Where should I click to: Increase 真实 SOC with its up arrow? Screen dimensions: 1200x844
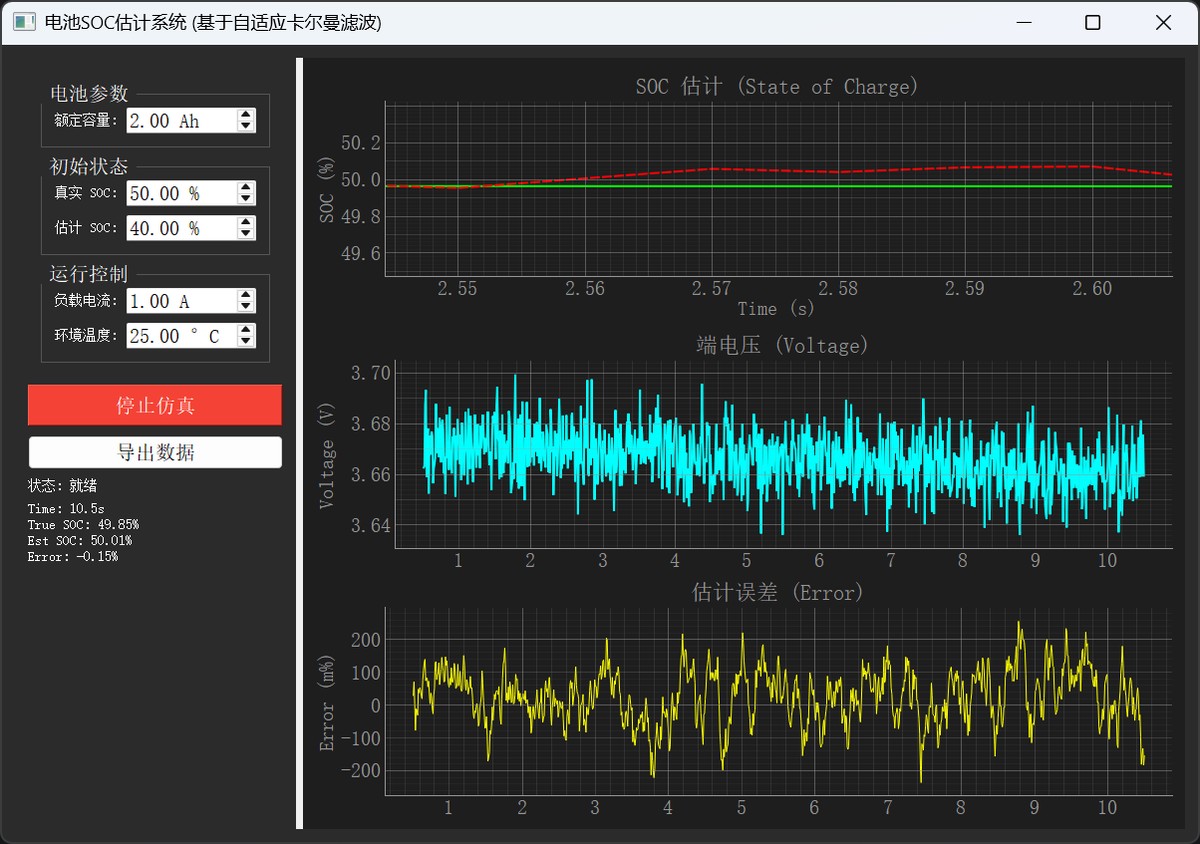point(246,188)
